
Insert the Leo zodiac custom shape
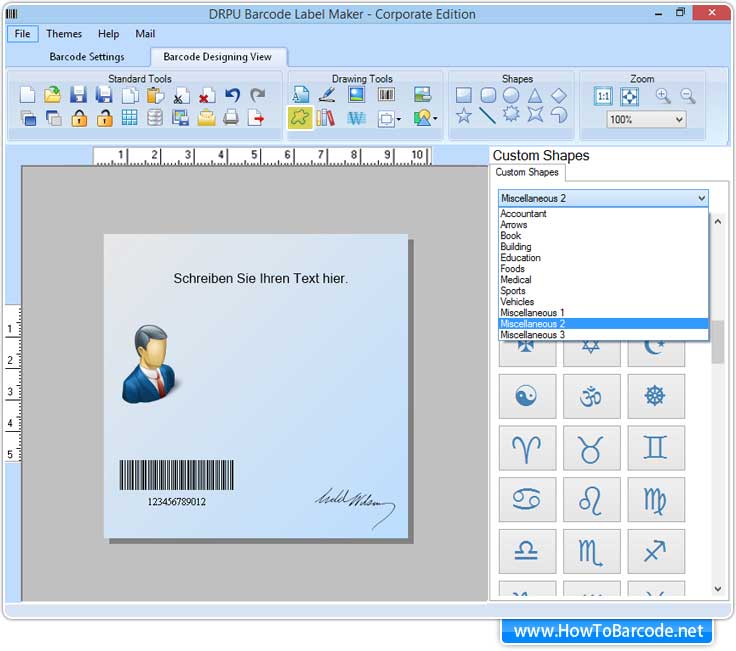pyautogui.click(x=591, y=499)
